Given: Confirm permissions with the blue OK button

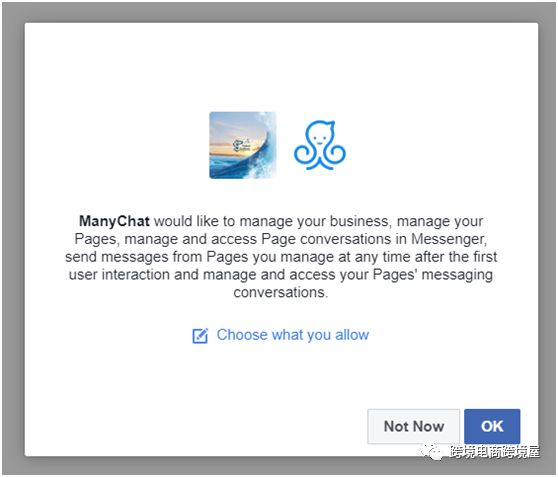Looking at the screenshot, I should [x=492, y=426].
